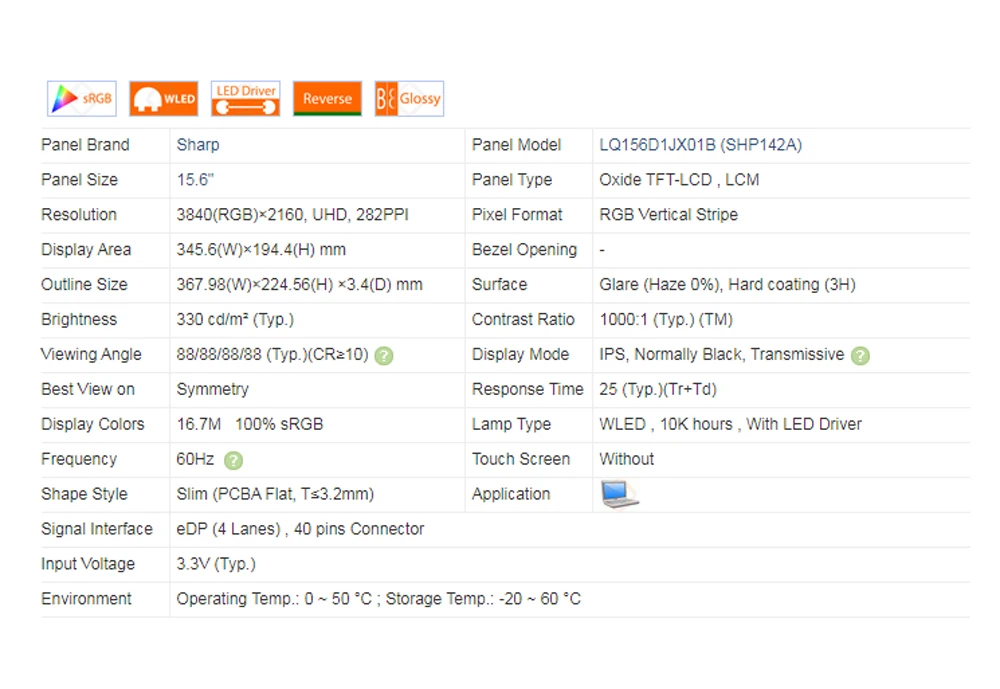The width and height of the screenshot is (1000, 689).
Task: Select the Symmetry best view value
Action: tap(212, 390)
